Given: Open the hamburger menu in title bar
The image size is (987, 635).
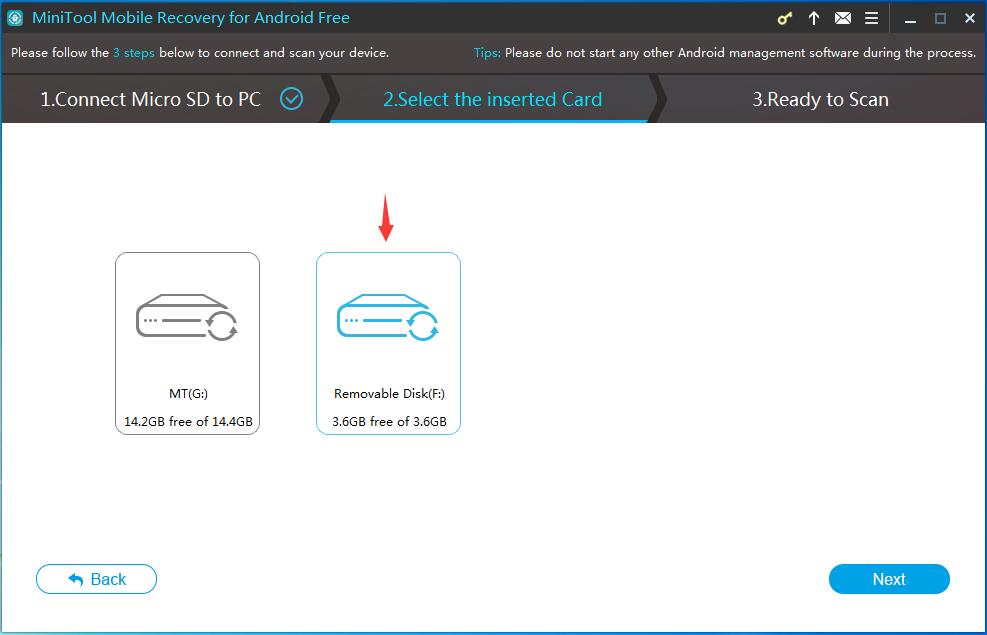Looking at the screenshot, I should [871, 18].
